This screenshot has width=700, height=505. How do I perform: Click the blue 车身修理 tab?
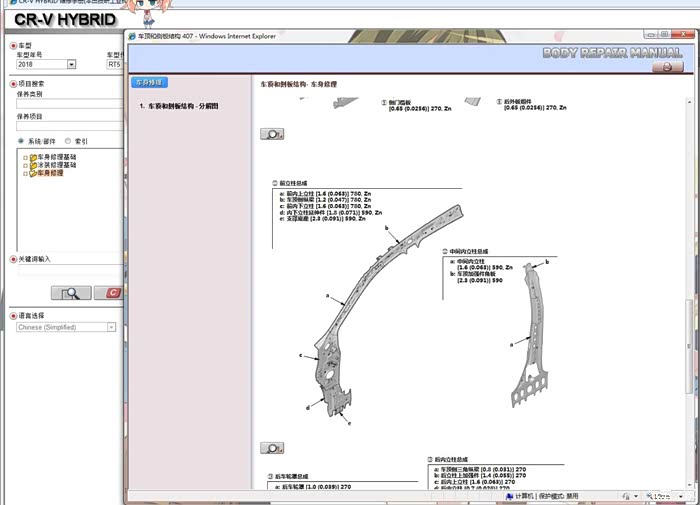click(150, 82)
